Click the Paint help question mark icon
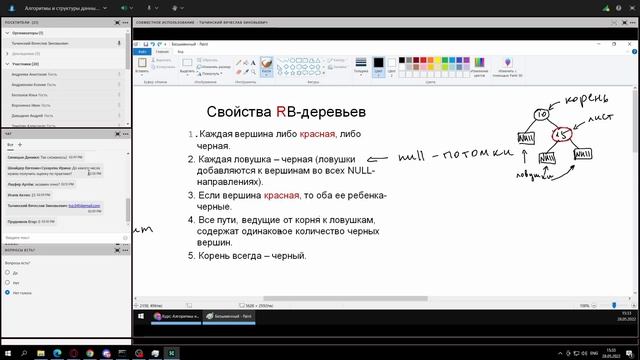Image resolution: width=640 pixels, height=360 pixels. tap(634, 52)
